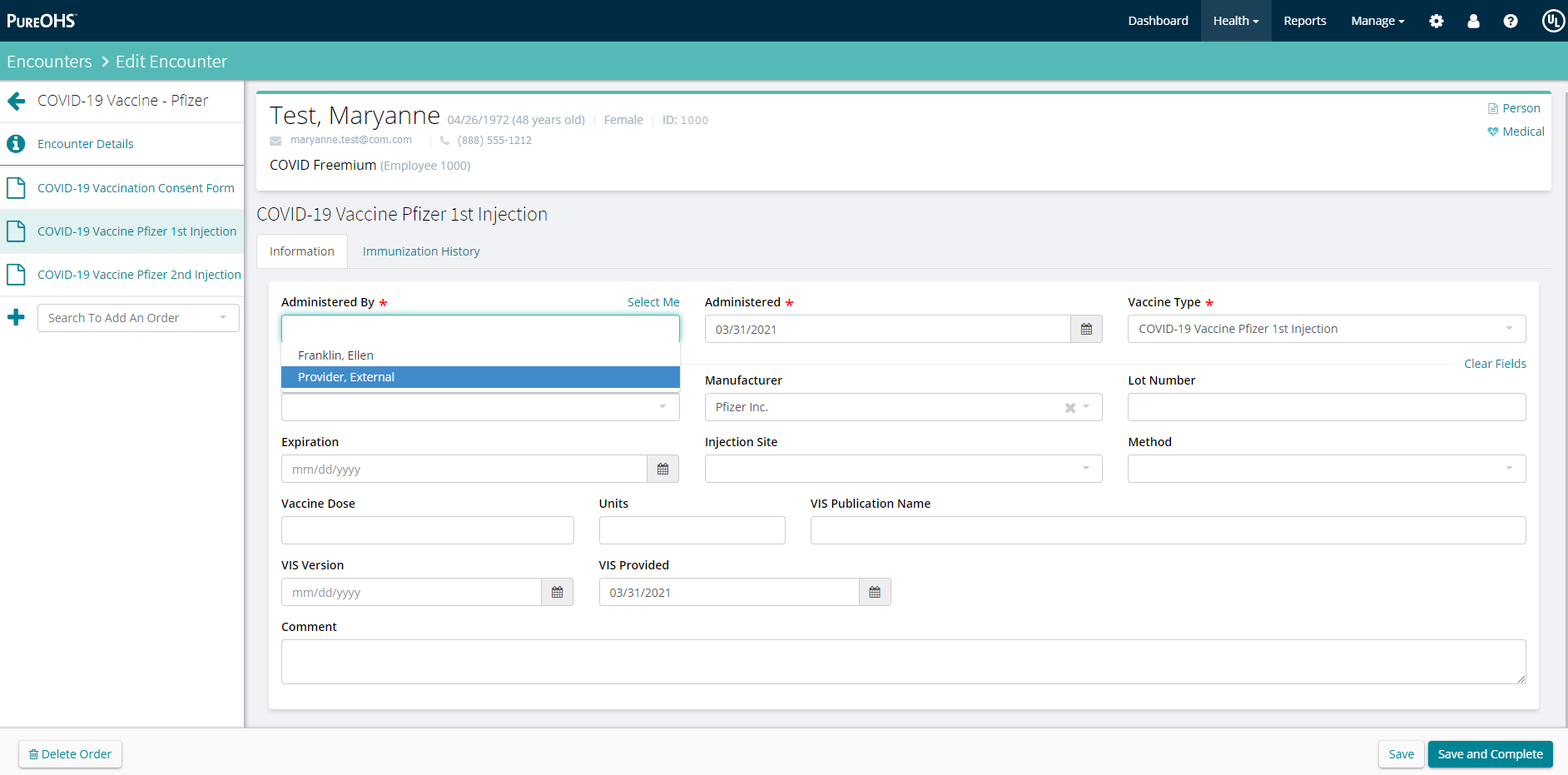Open COVID-19 Vaccination Consent Form
Screen dimensions: 1568x775
pyautogui.click(x=136, y=188)
